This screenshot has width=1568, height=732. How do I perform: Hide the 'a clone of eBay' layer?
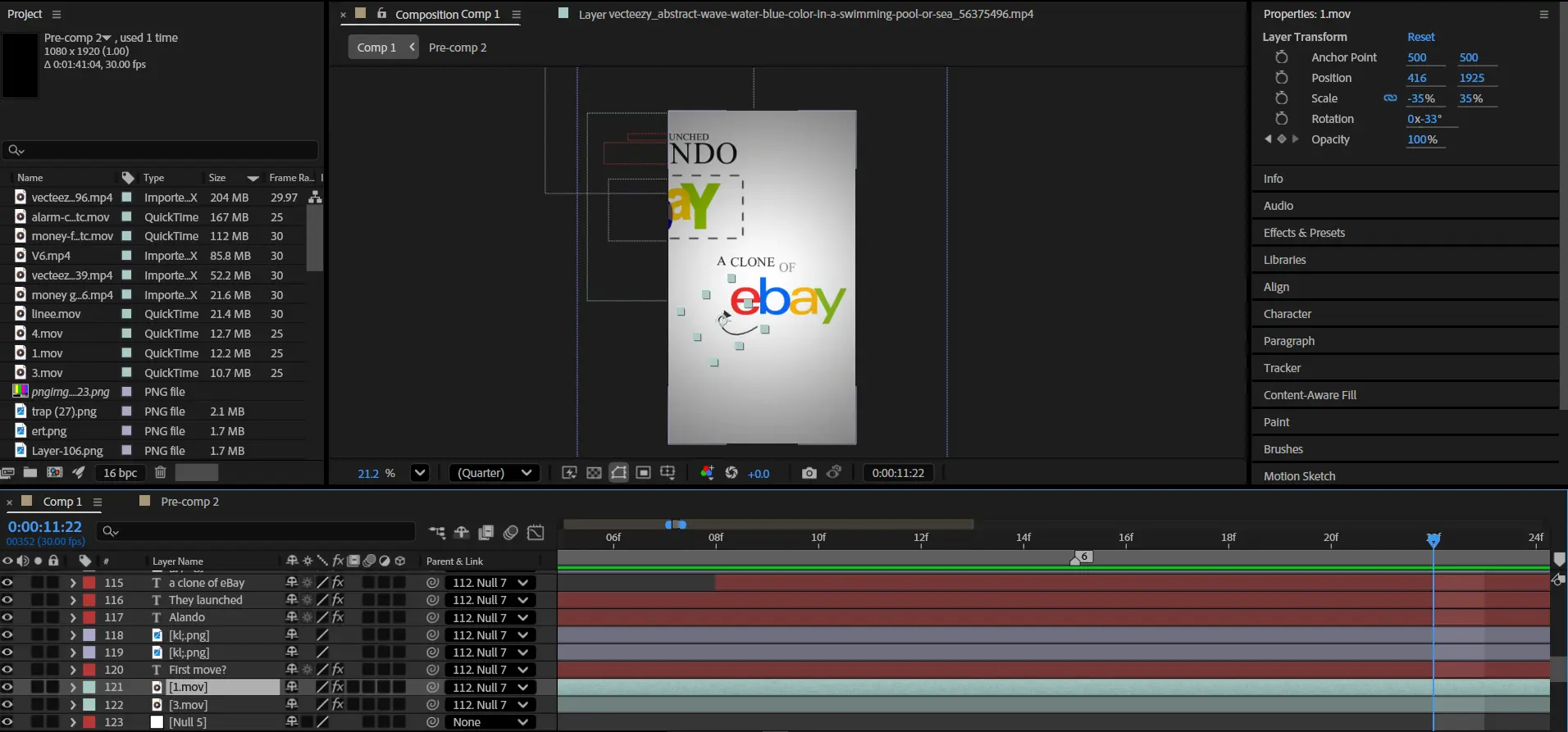coord(7,583)
